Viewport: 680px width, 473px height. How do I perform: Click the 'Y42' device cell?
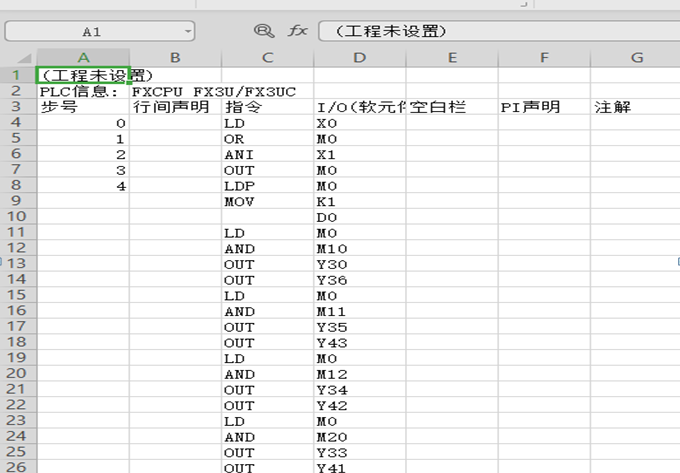[x=360, y=405]
